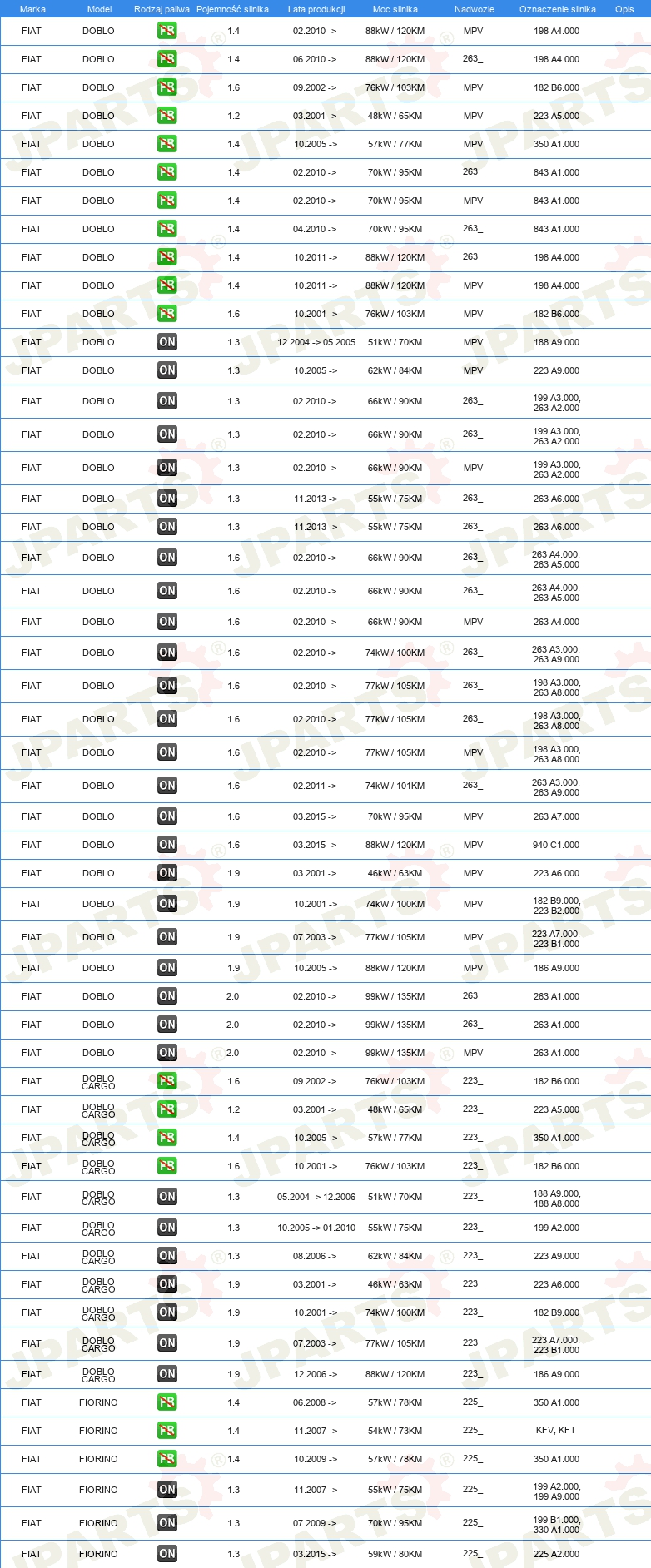Viewport: 651px width, 1568px height.
Task: Click production date 10.2009 ->
Action: (x=316, y=1459)
